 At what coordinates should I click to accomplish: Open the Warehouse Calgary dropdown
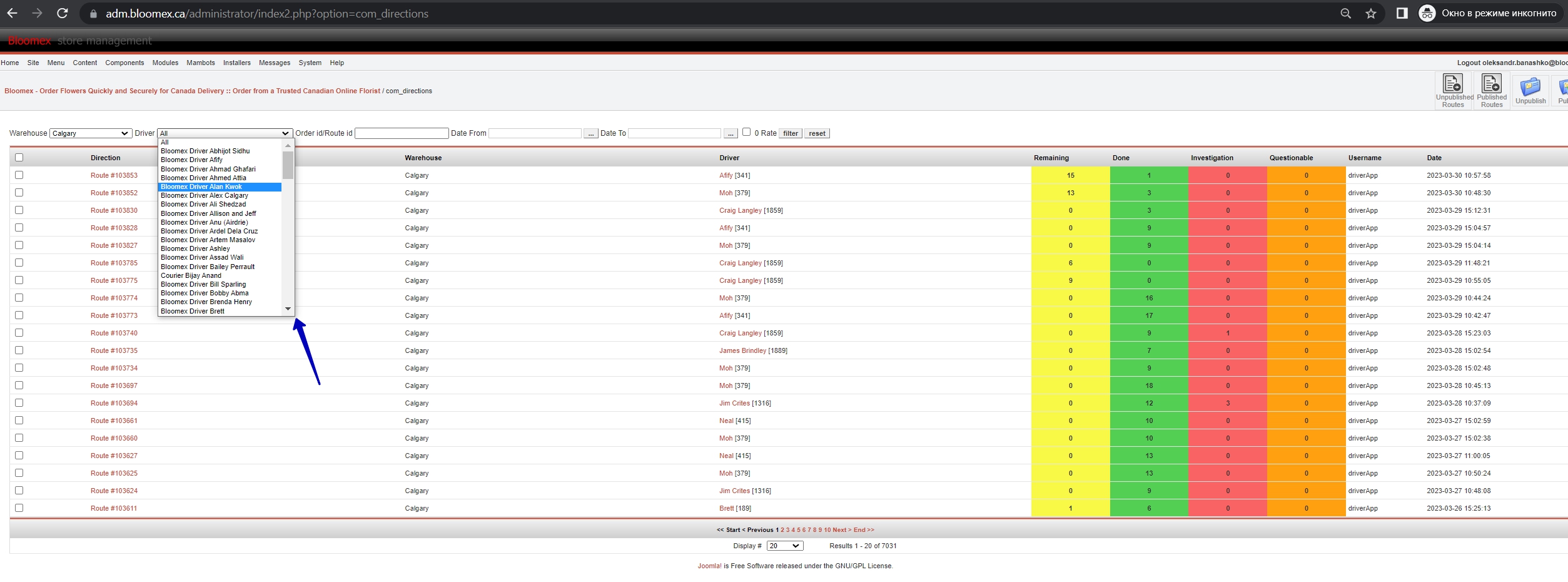90,133
